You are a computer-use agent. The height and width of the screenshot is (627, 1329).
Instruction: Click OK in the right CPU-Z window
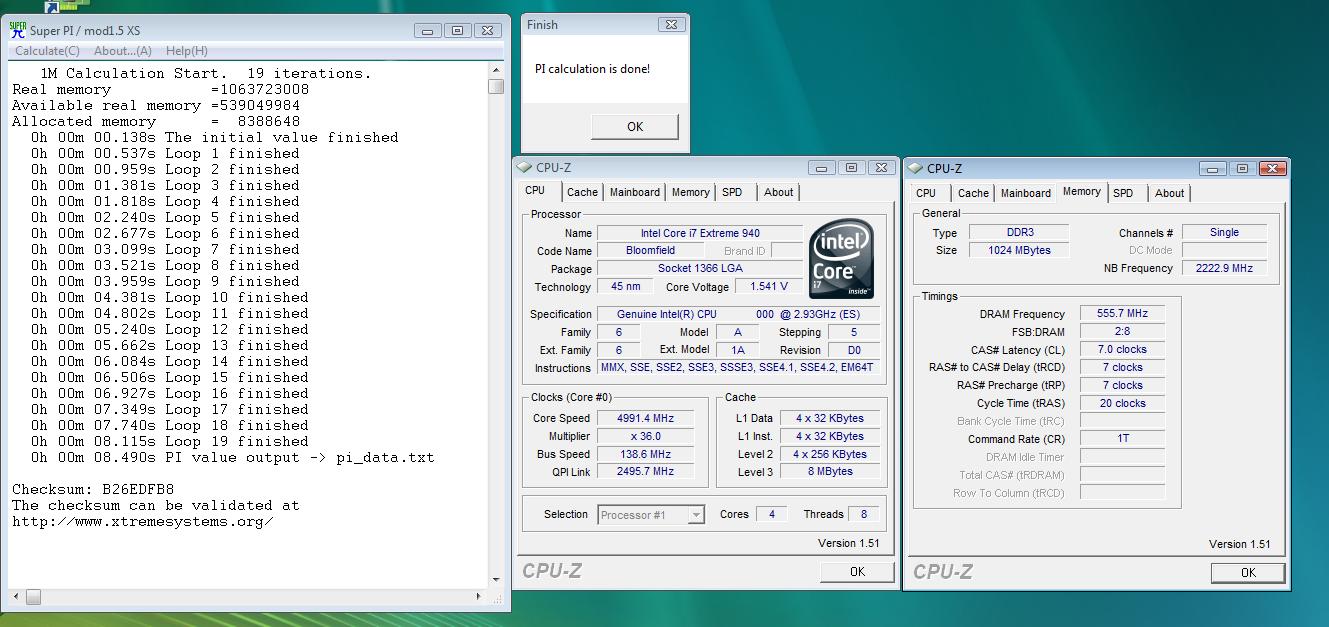1248,572
